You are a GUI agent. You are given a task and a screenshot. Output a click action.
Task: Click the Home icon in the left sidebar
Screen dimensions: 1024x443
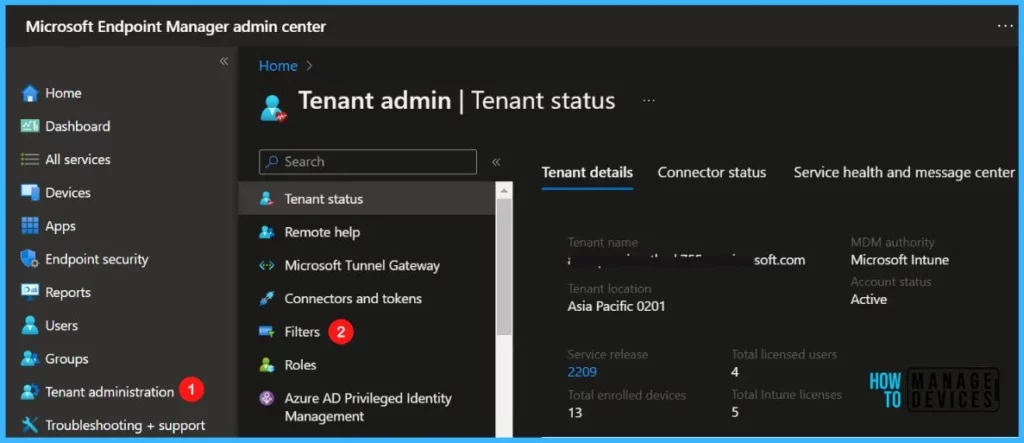(x=30, y=93)
